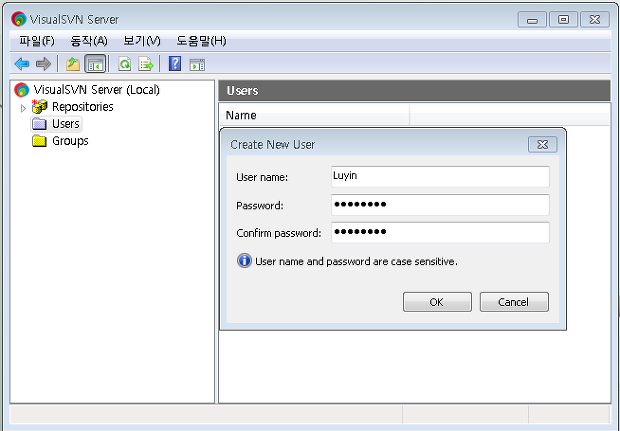Click the User name input field
Screen dimensions: 620x431
(x=440, y=176)
